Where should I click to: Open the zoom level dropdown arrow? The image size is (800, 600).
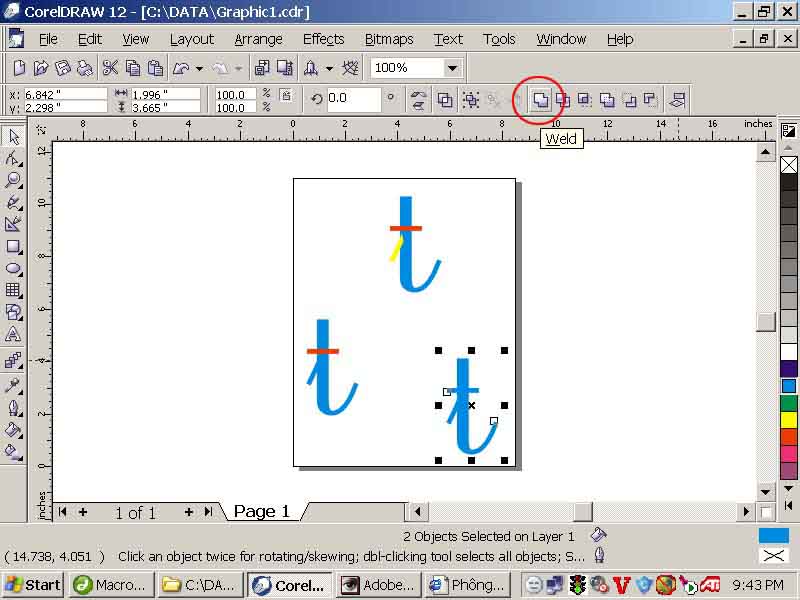coord(452,68)
